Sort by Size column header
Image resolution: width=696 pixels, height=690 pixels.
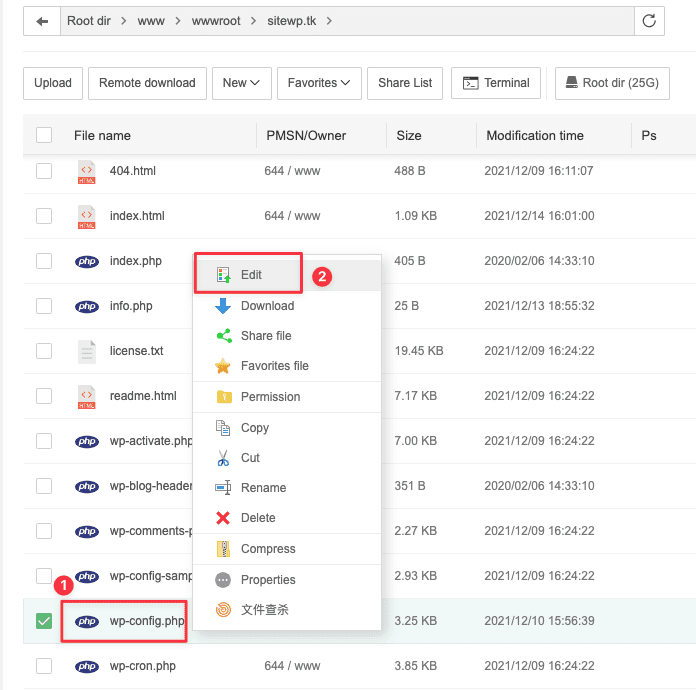click(x=409, y=135)
